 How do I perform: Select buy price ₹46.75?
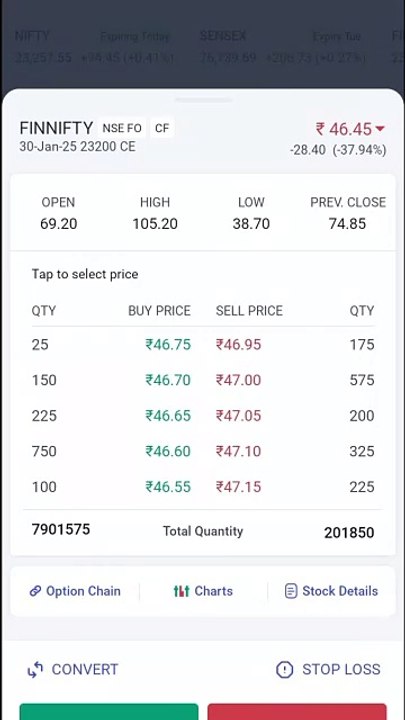click(168, 344)
